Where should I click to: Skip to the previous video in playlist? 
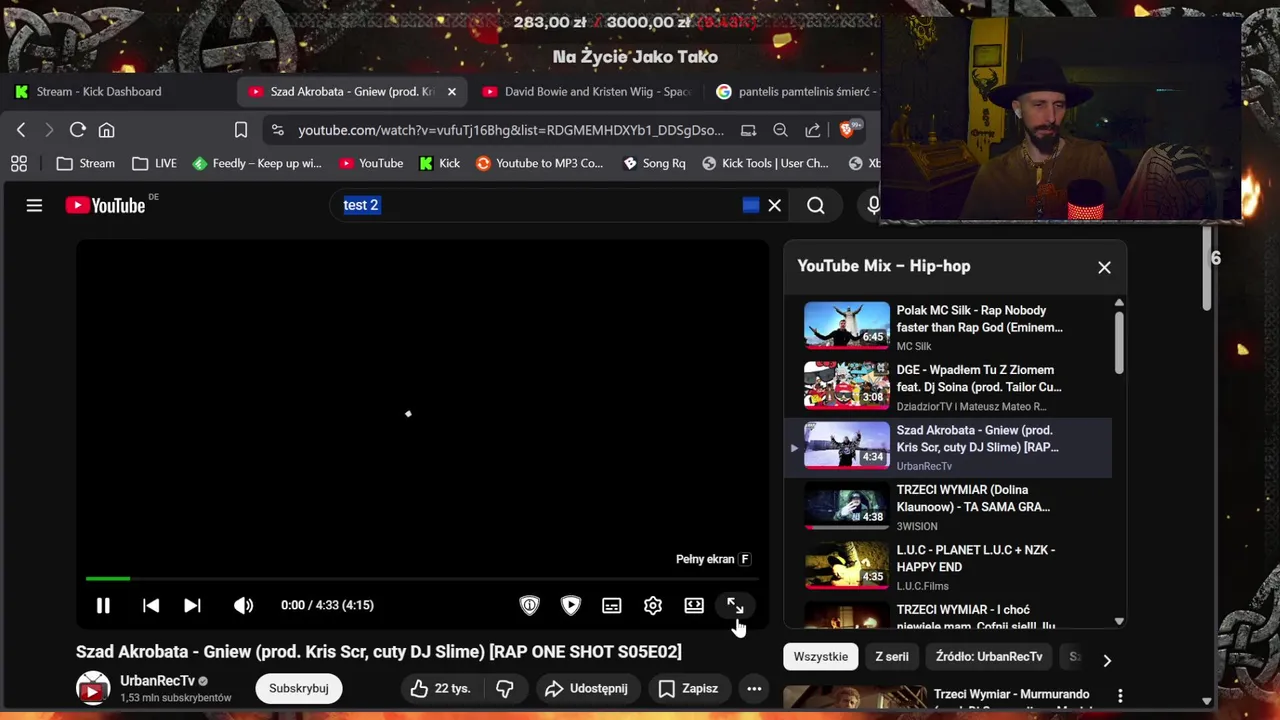pos(151,605)
